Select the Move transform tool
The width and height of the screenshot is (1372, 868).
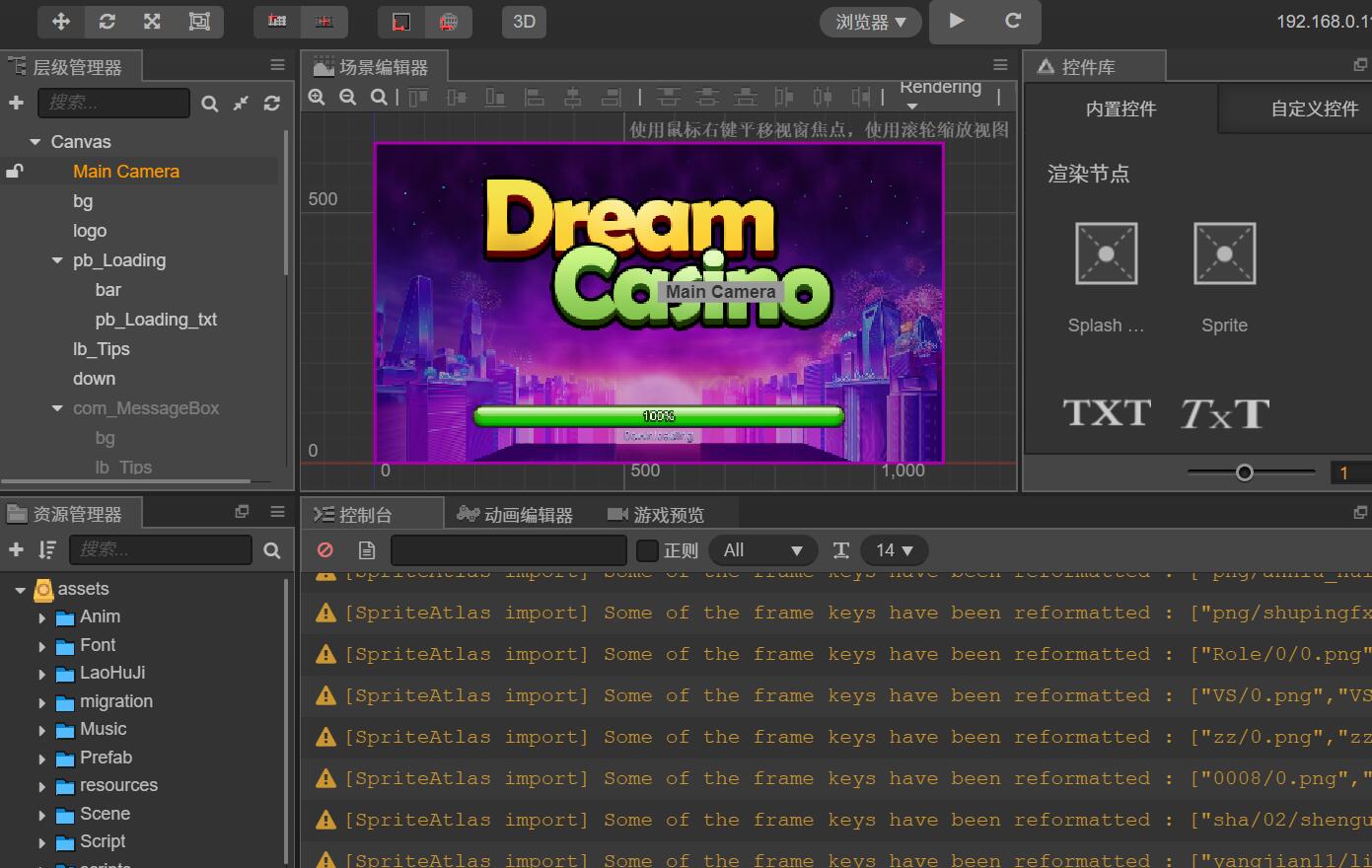click(61, 22)
